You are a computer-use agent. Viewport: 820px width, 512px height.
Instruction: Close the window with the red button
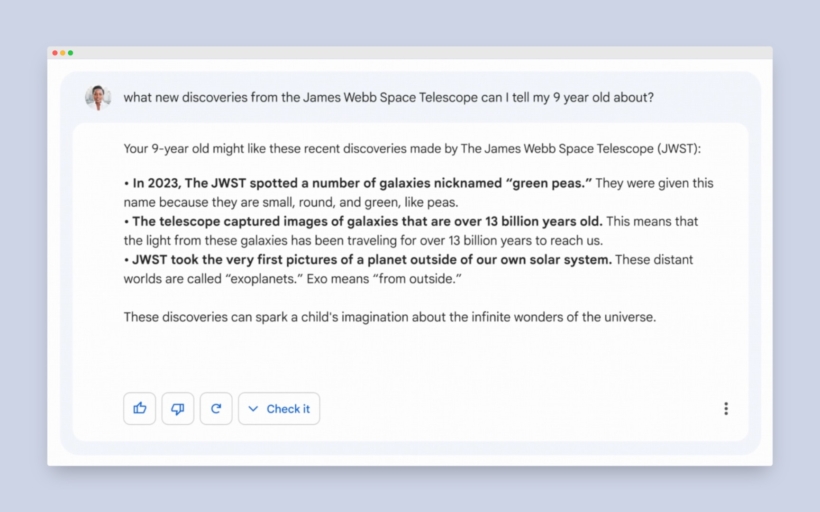[x=55, y=52]
